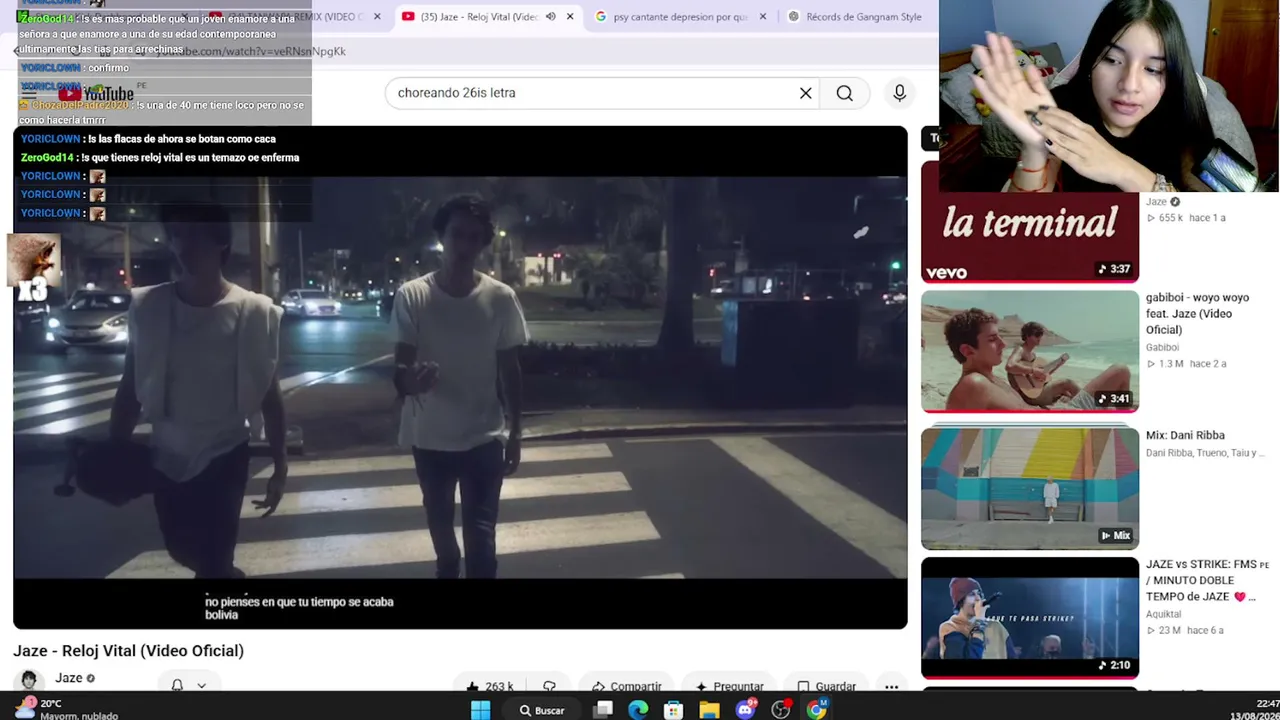Open JAZE vs STRIKE: FMS video title
The image size is (1280, 720).
[1207, 580]
